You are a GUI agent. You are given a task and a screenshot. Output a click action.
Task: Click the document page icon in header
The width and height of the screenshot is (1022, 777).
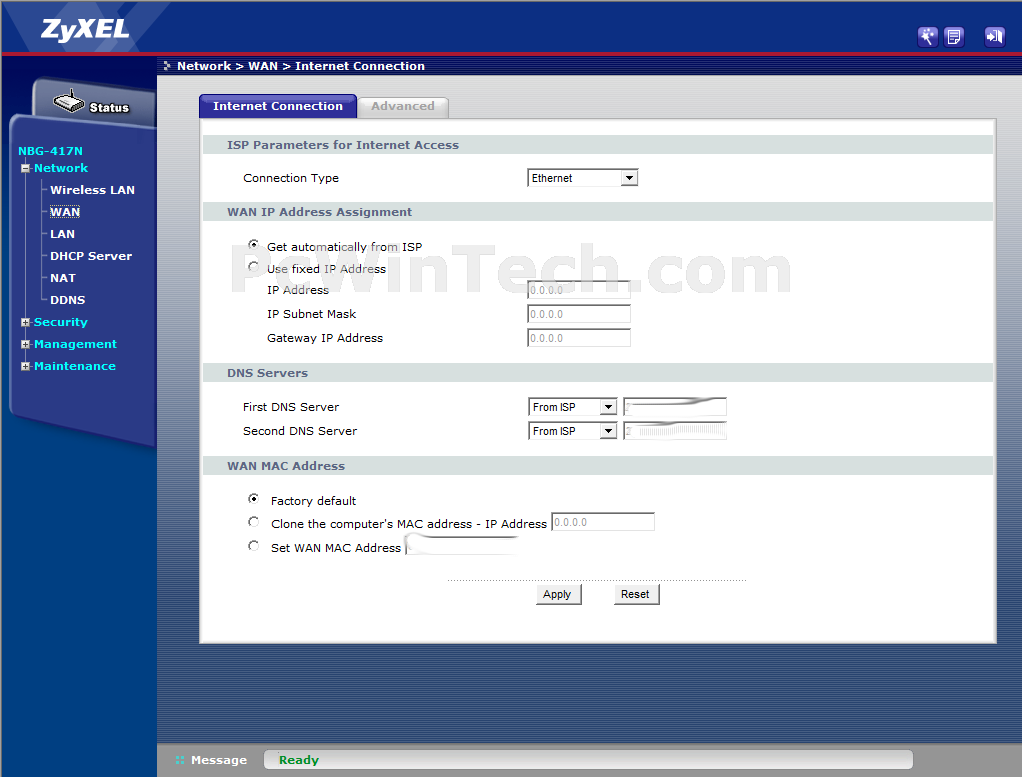(x=954, y=37)
